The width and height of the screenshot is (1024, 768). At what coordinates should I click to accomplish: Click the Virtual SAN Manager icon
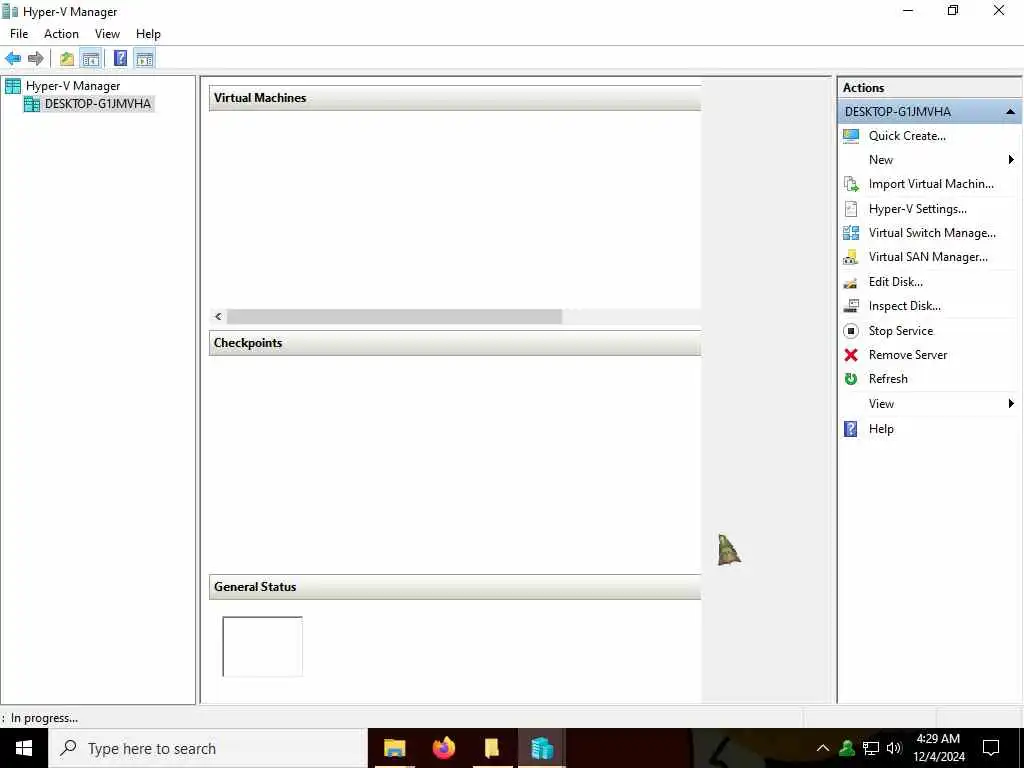851,257
